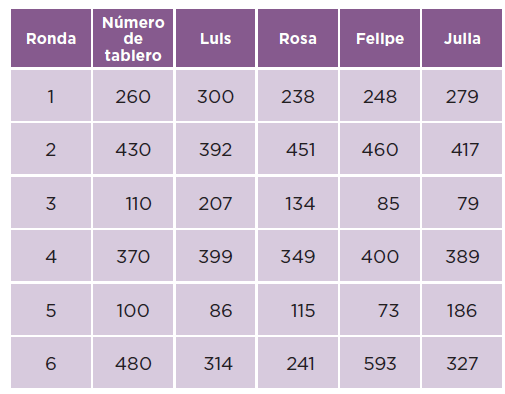The height and width of the screenshot is (394, 505).
Task: Select the Julia column header
Action: pyautogui.click(x=462, y=38)
